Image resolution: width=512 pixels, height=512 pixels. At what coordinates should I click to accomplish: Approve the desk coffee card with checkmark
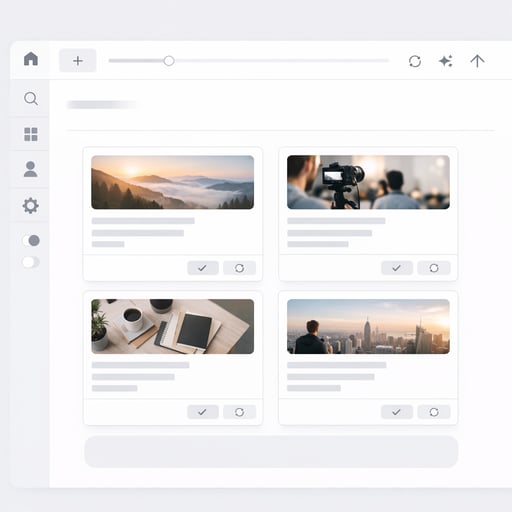[x=203, y=412]
